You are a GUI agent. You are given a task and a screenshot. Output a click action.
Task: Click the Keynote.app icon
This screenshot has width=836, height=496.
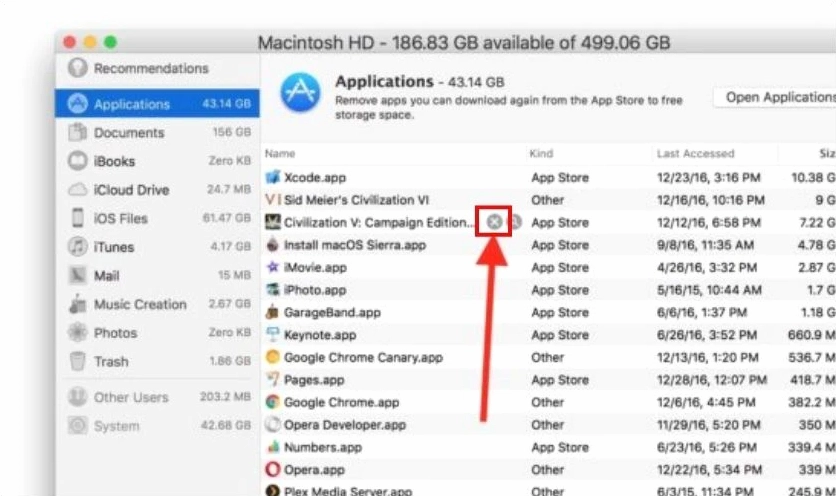[273, 334]
